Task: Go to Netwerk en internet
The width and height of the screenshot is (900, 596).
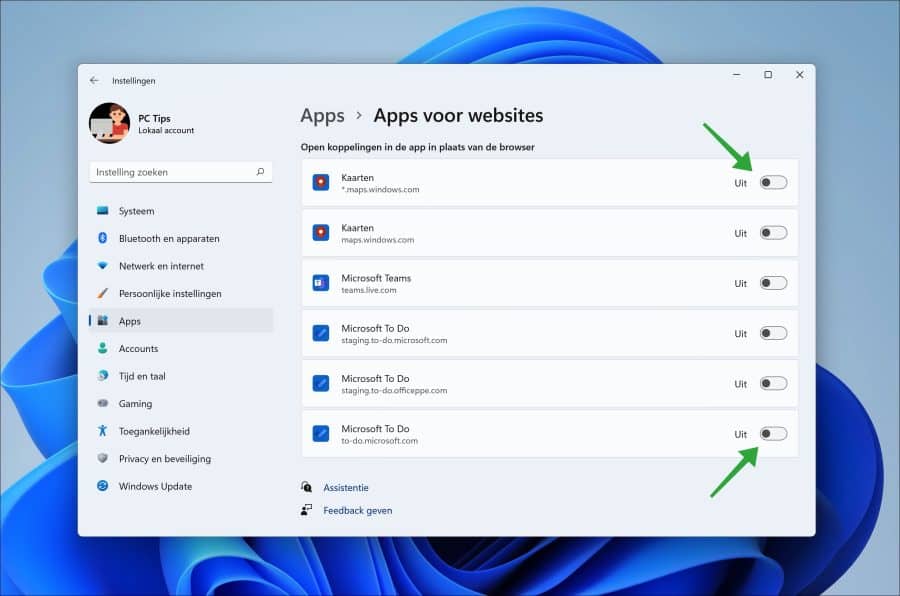Action: pyautogui.click(x=181, y=266)
